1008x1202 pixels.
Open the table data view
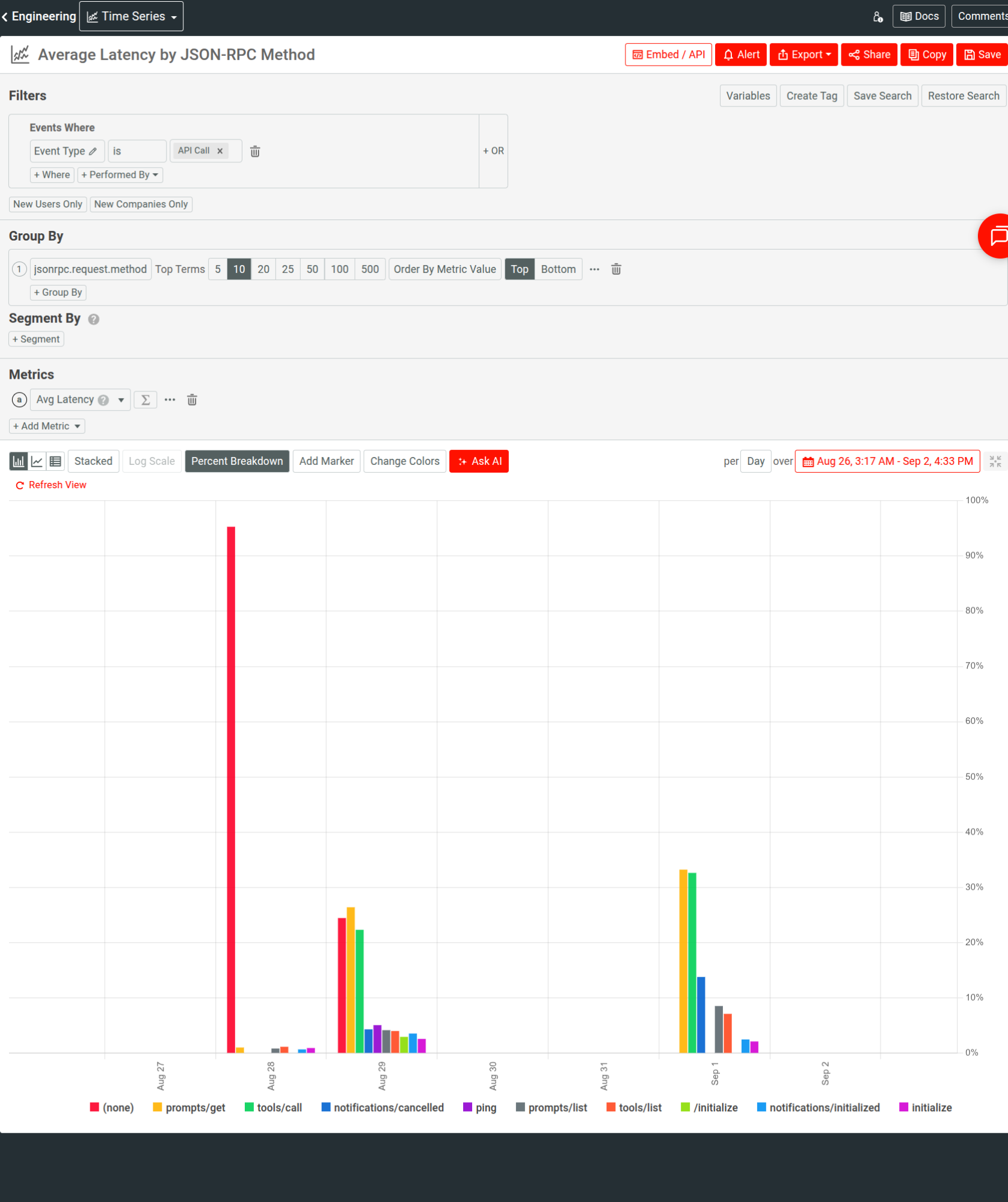pyautogui.click(x=55, y=461)
